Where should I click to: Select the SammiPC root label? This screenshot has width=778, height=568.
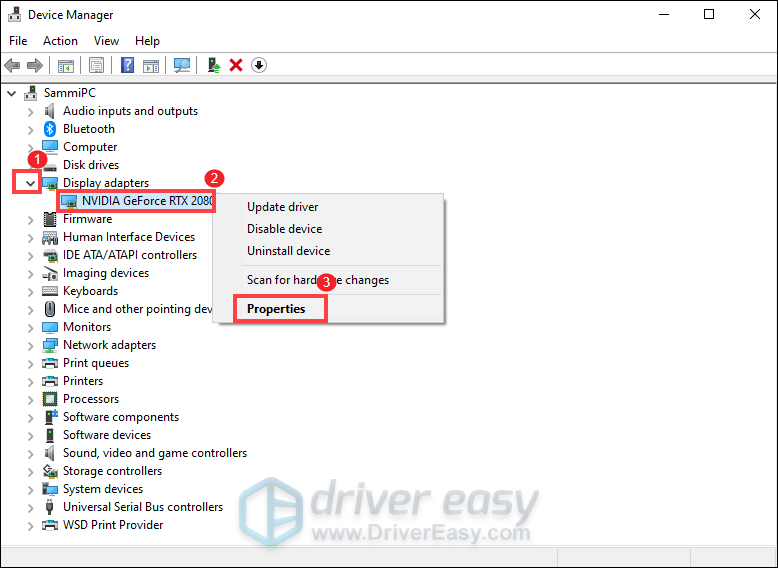[69, 93]
